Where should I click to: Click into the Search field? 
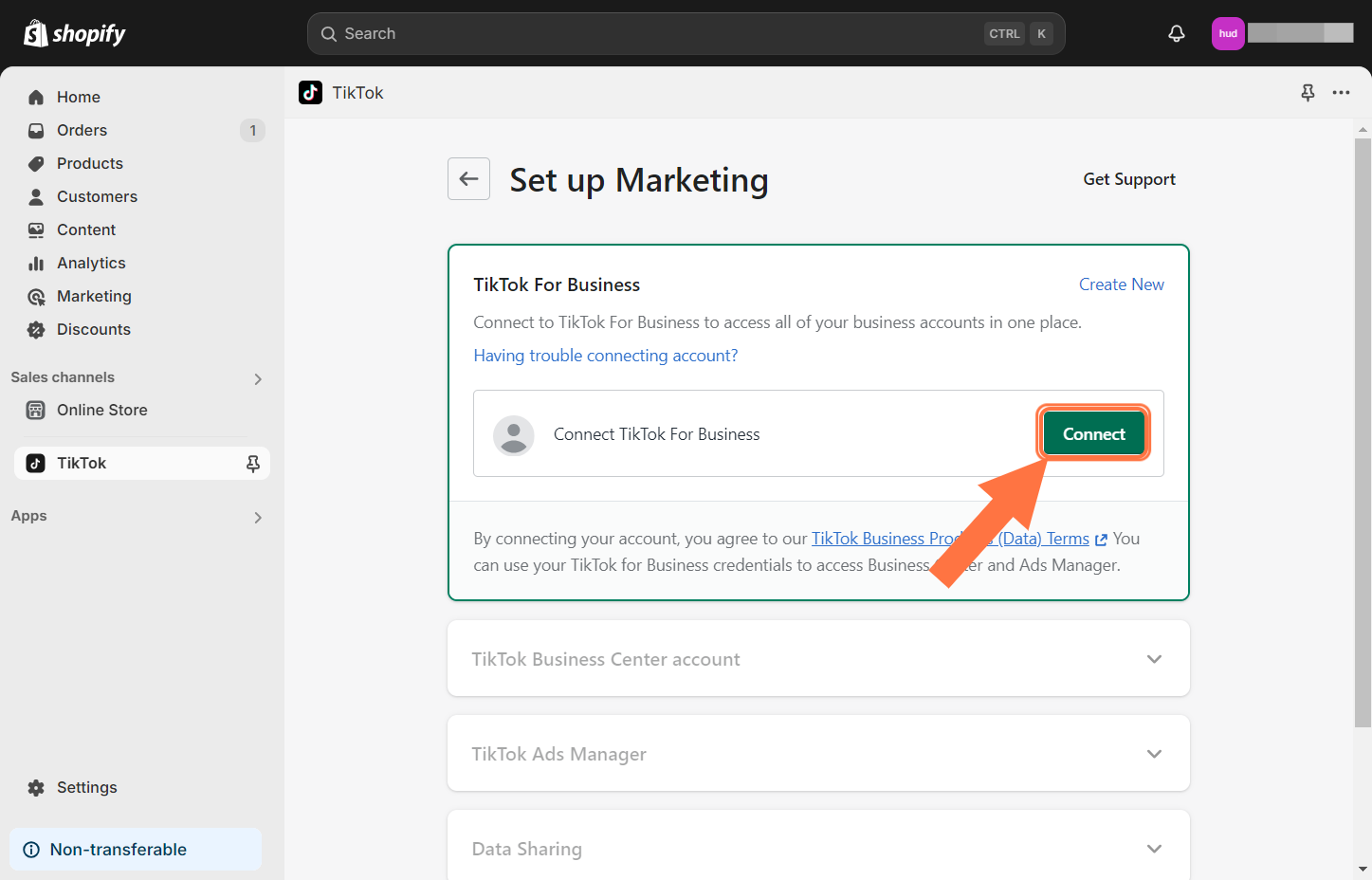[x=654, y=33]
